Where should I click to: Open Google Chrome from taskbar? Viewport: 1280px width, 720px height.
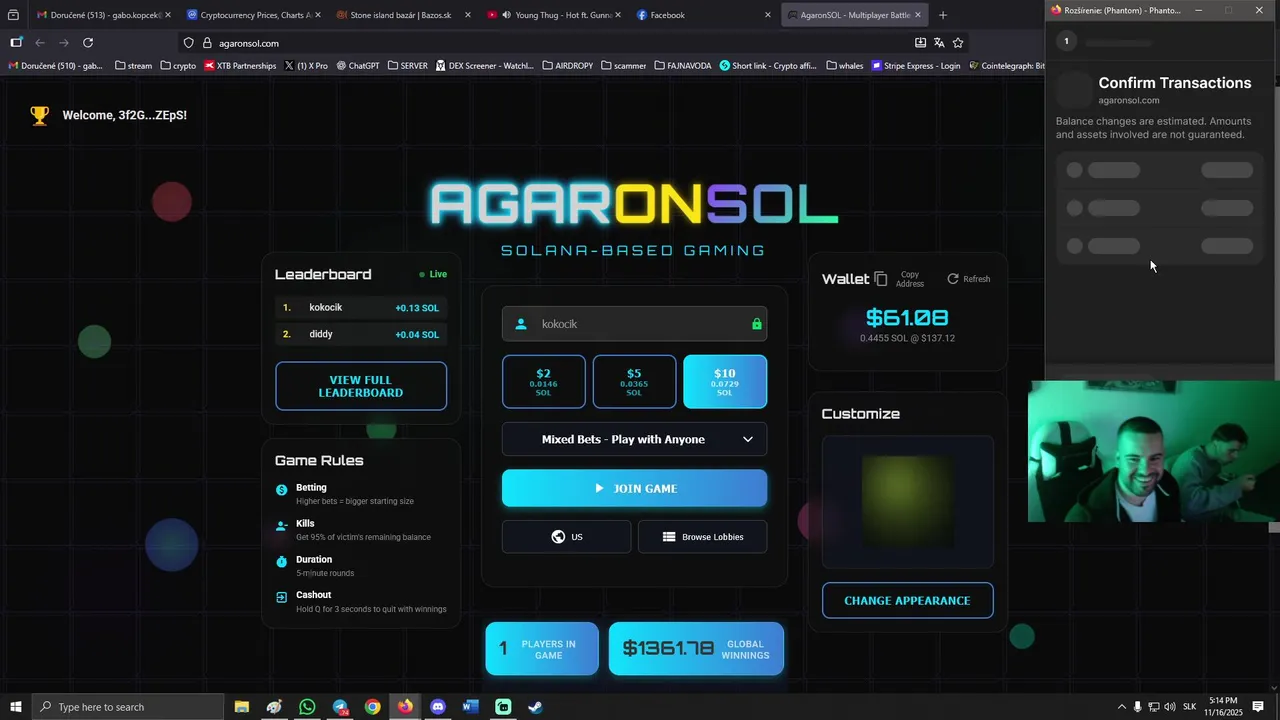(372, 707)
